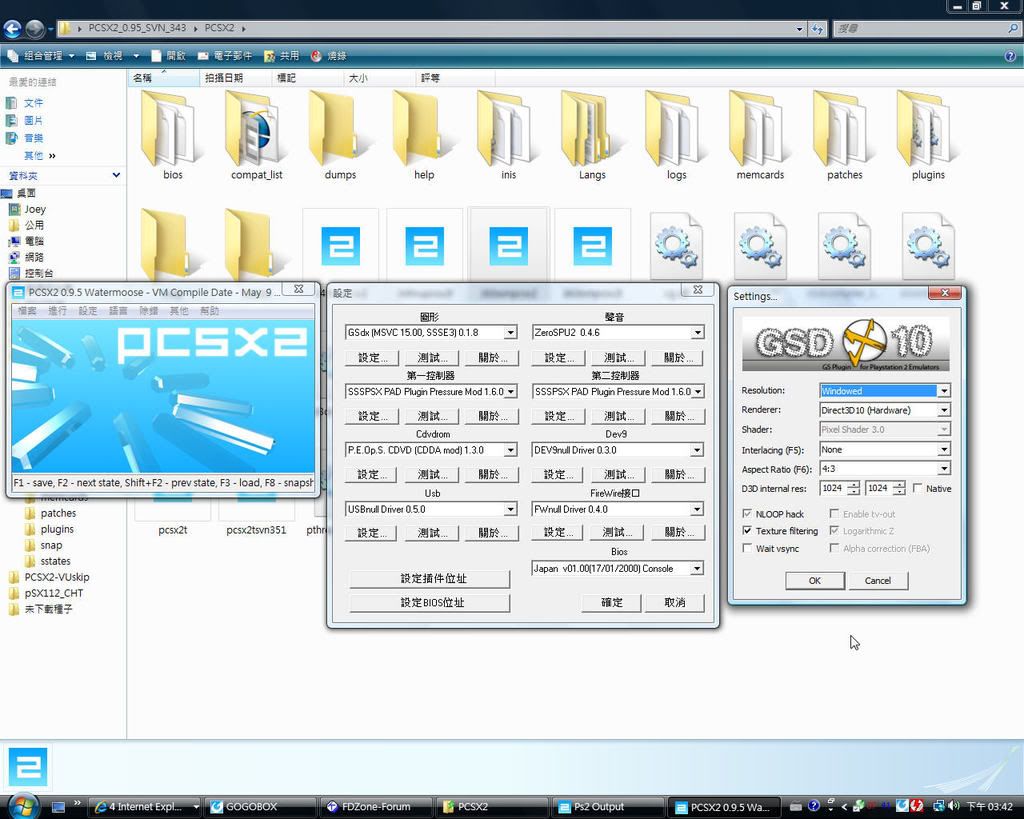1024x819 pixels.
Task: Toggle Logarithmic Z checkbox
Action: pos(834,531)
